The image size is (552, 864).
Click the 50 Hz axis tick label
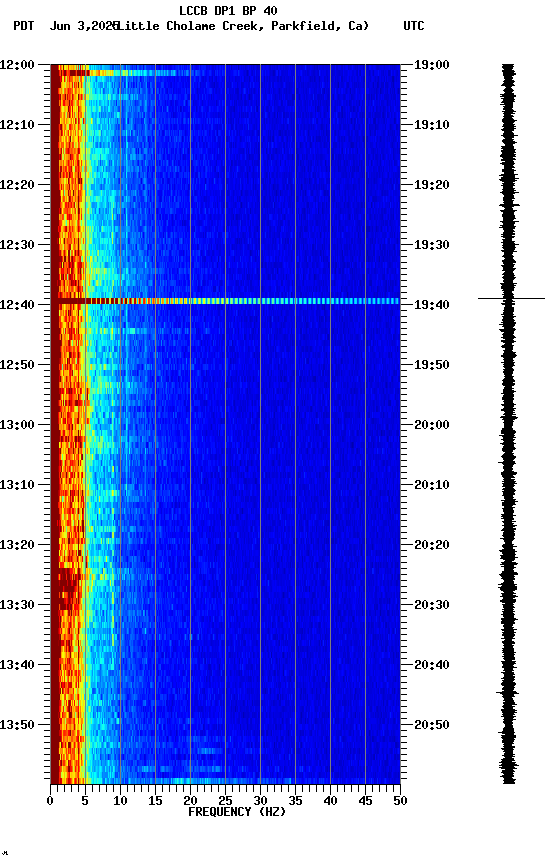tap(400, 801)
